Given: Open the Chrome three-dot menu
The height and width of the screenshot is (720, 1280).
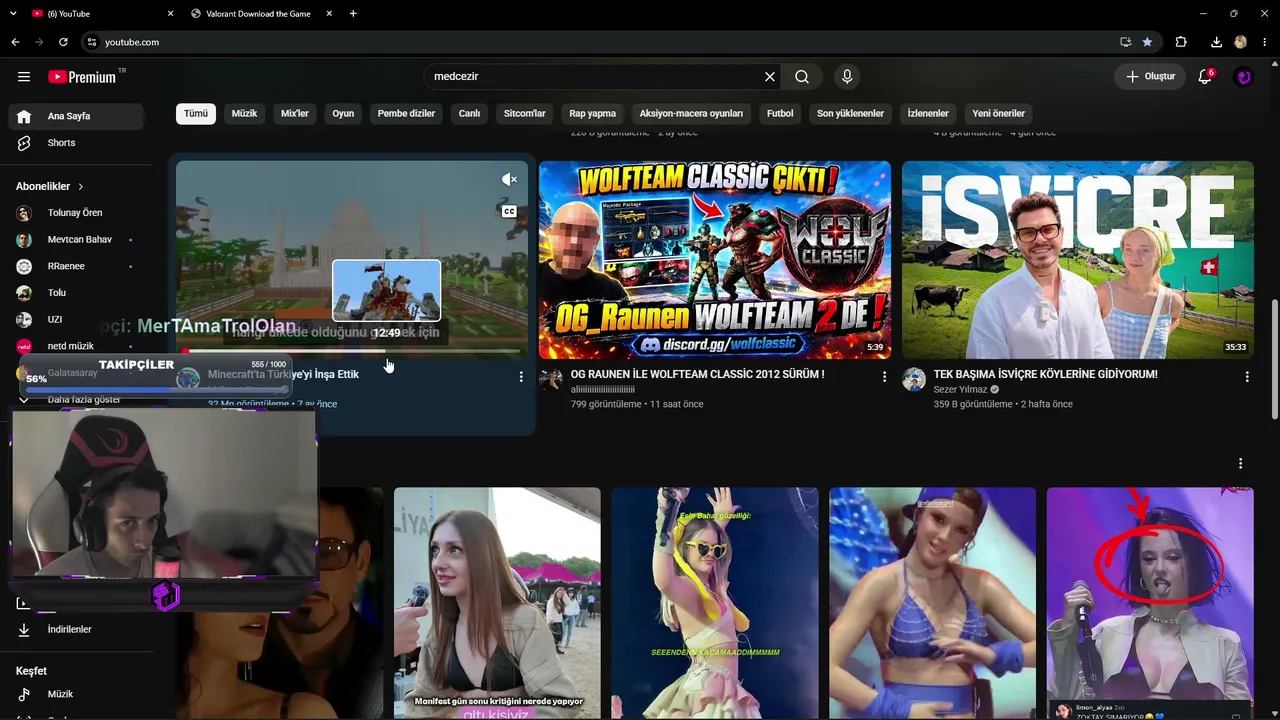Looking at the screenshot, I should tap(1265, 42).
